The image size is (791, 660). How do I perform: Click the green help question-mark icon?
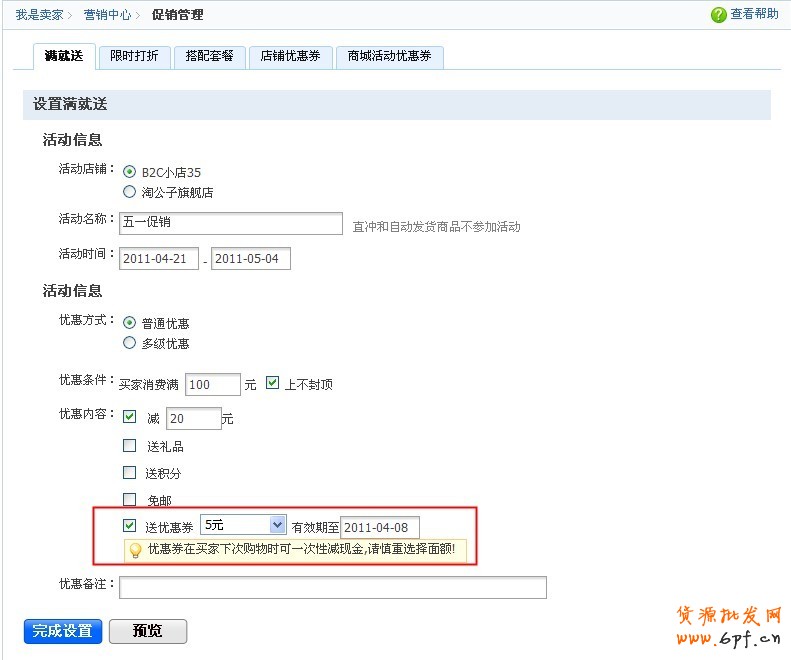pos(718,15)
